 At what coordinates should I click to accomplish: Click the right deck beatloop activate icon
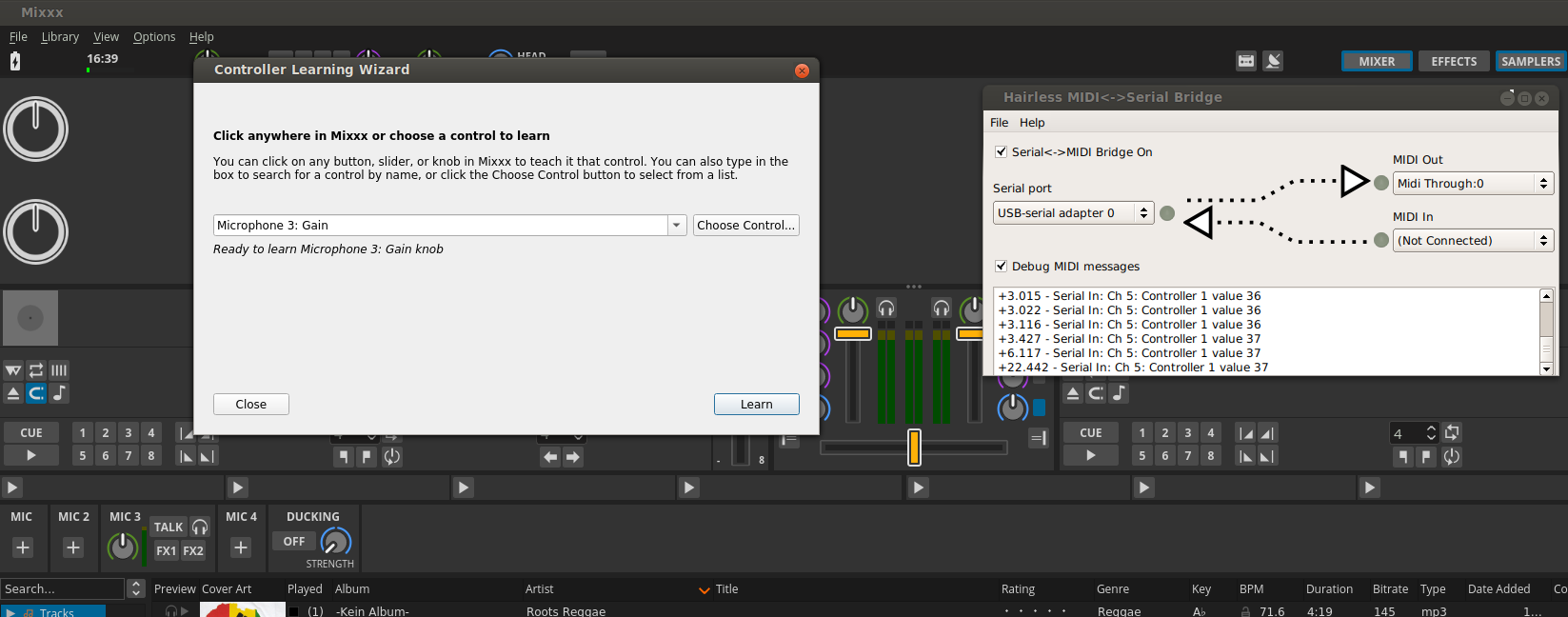[1452, 432]
